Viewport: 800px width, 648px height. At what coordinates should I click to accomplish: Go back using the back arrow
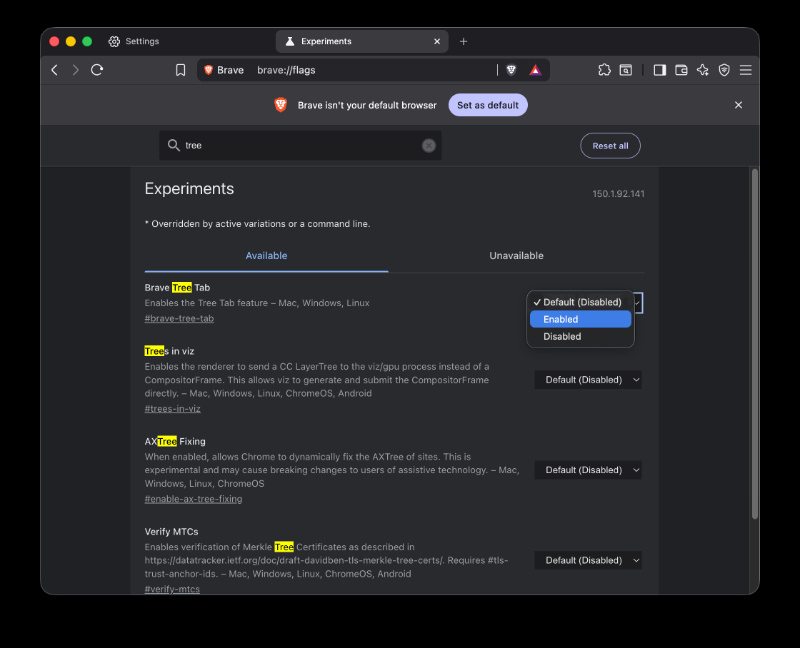tap(55, 70)
